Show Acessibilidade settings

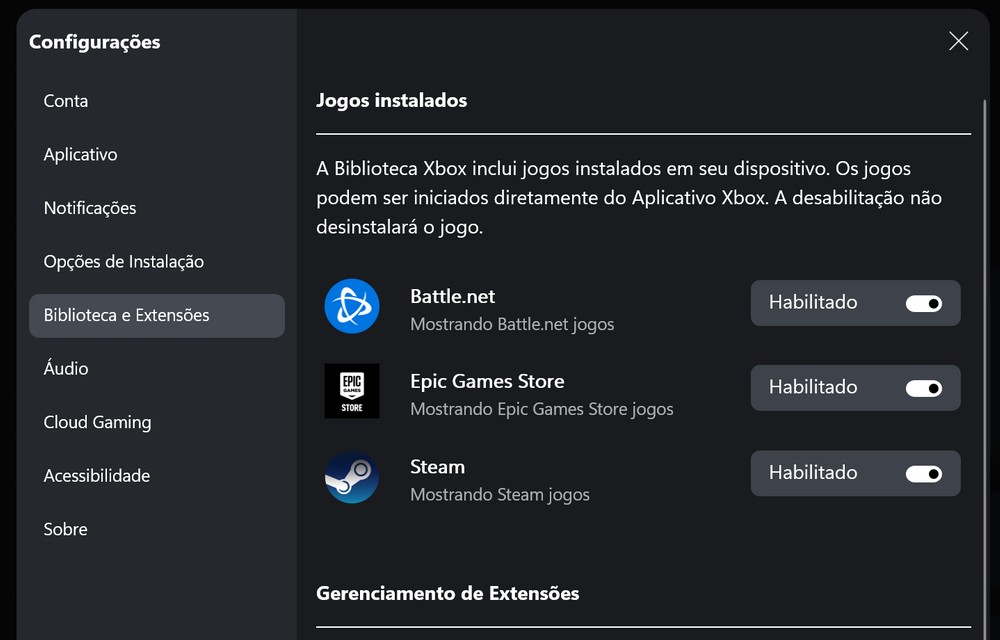[x=97, y=476]
